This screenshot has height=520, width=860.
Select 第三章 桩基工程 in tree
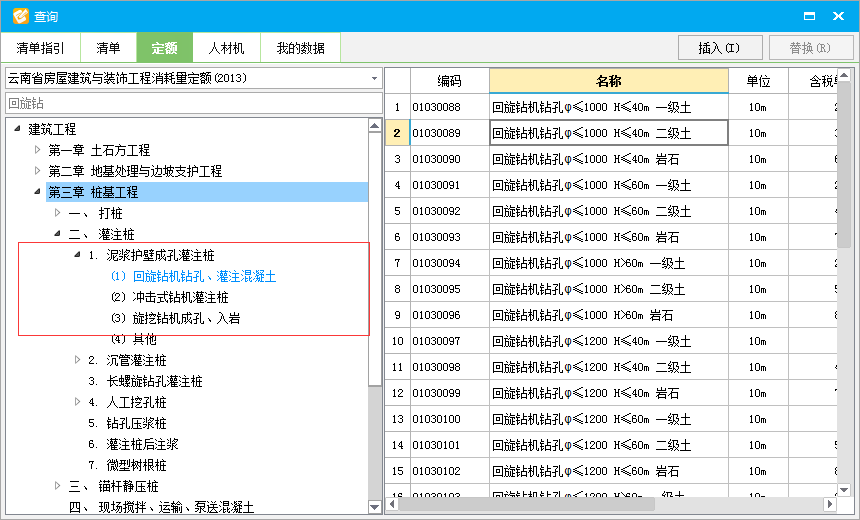pyautogui.click(x=93, y=192)
